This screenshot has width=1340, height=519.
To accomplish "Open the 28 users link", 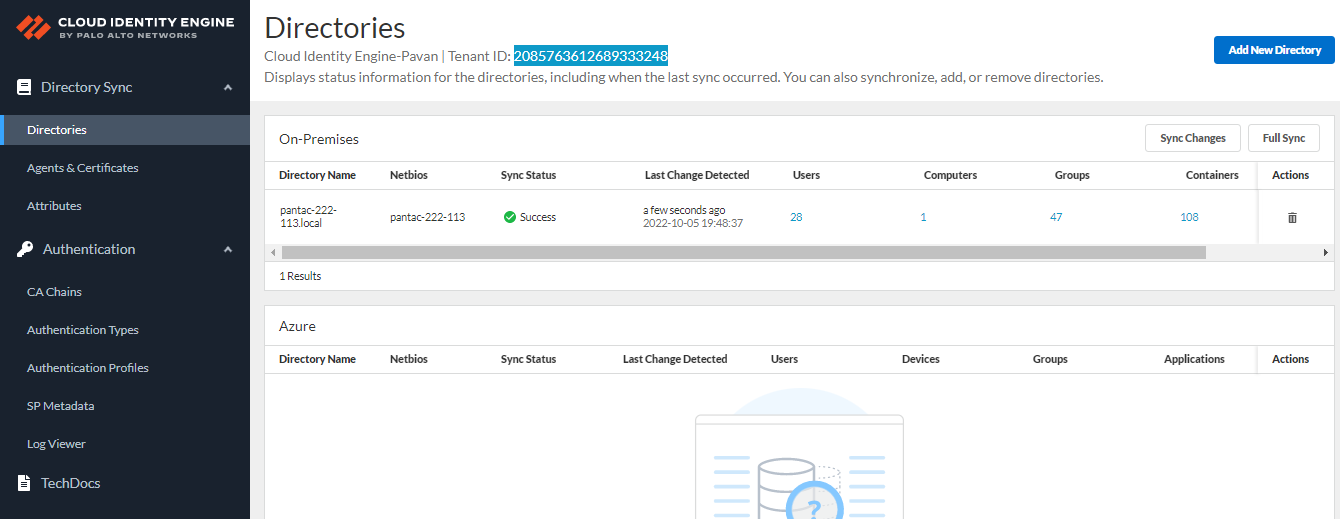I will click(x=796, y=217).
